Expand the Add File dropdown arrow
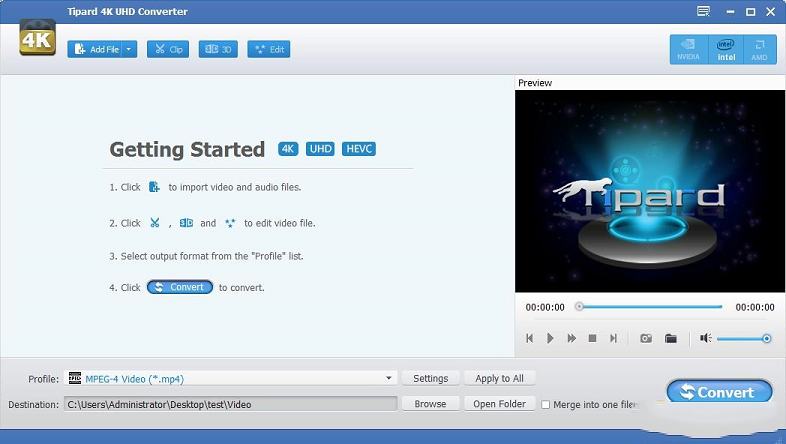This screenshot has width=786, height=444. click(129, 49)
